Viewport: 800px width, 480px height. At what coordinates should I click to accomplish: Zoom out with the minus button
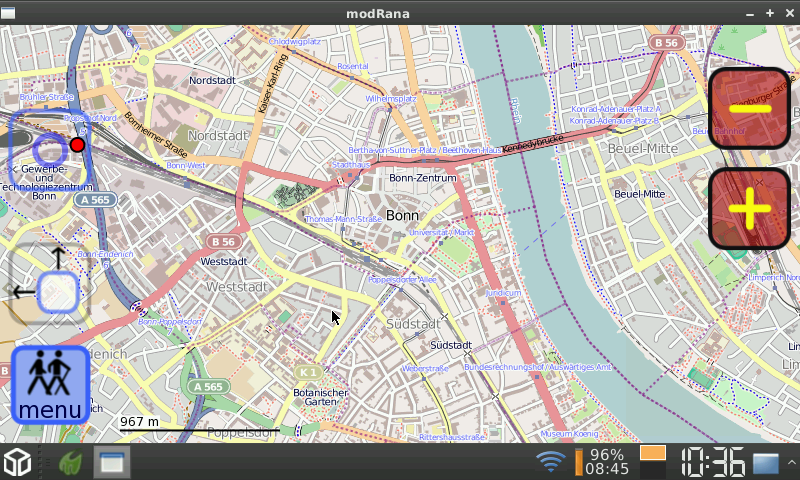point(750,108)
